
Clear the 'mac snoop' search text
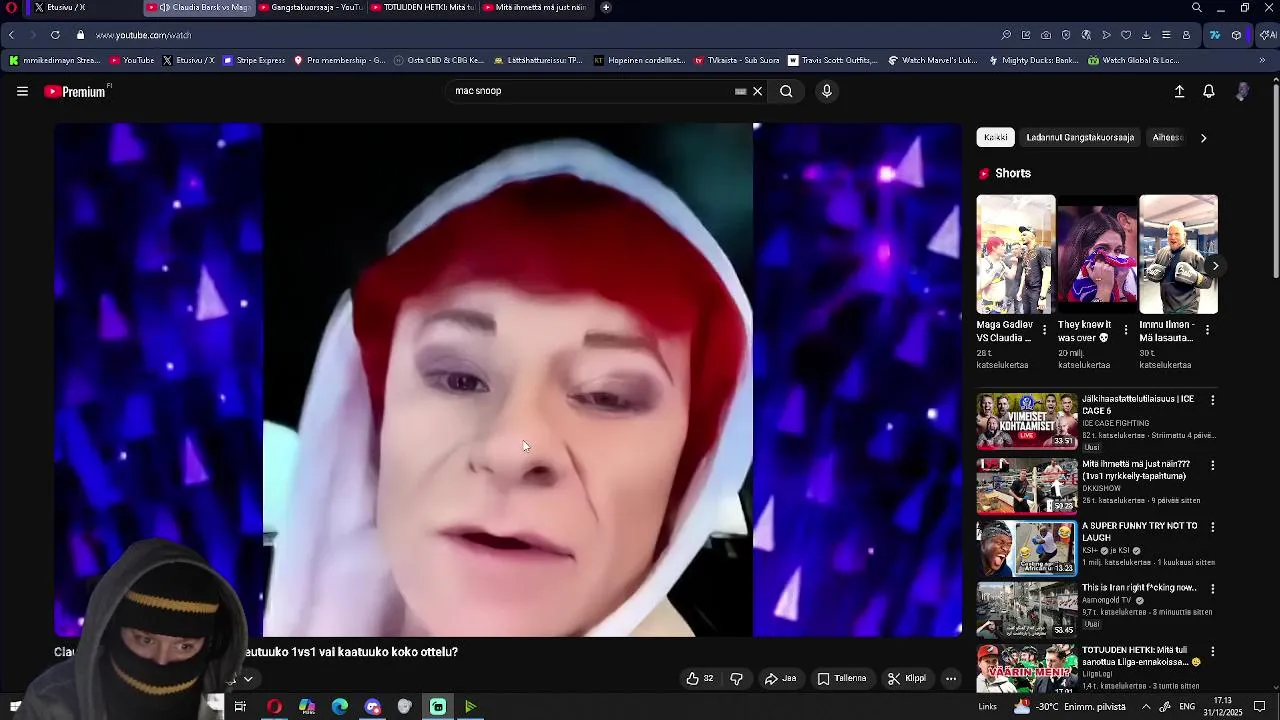pyautogui.click(x=757, y=91)
